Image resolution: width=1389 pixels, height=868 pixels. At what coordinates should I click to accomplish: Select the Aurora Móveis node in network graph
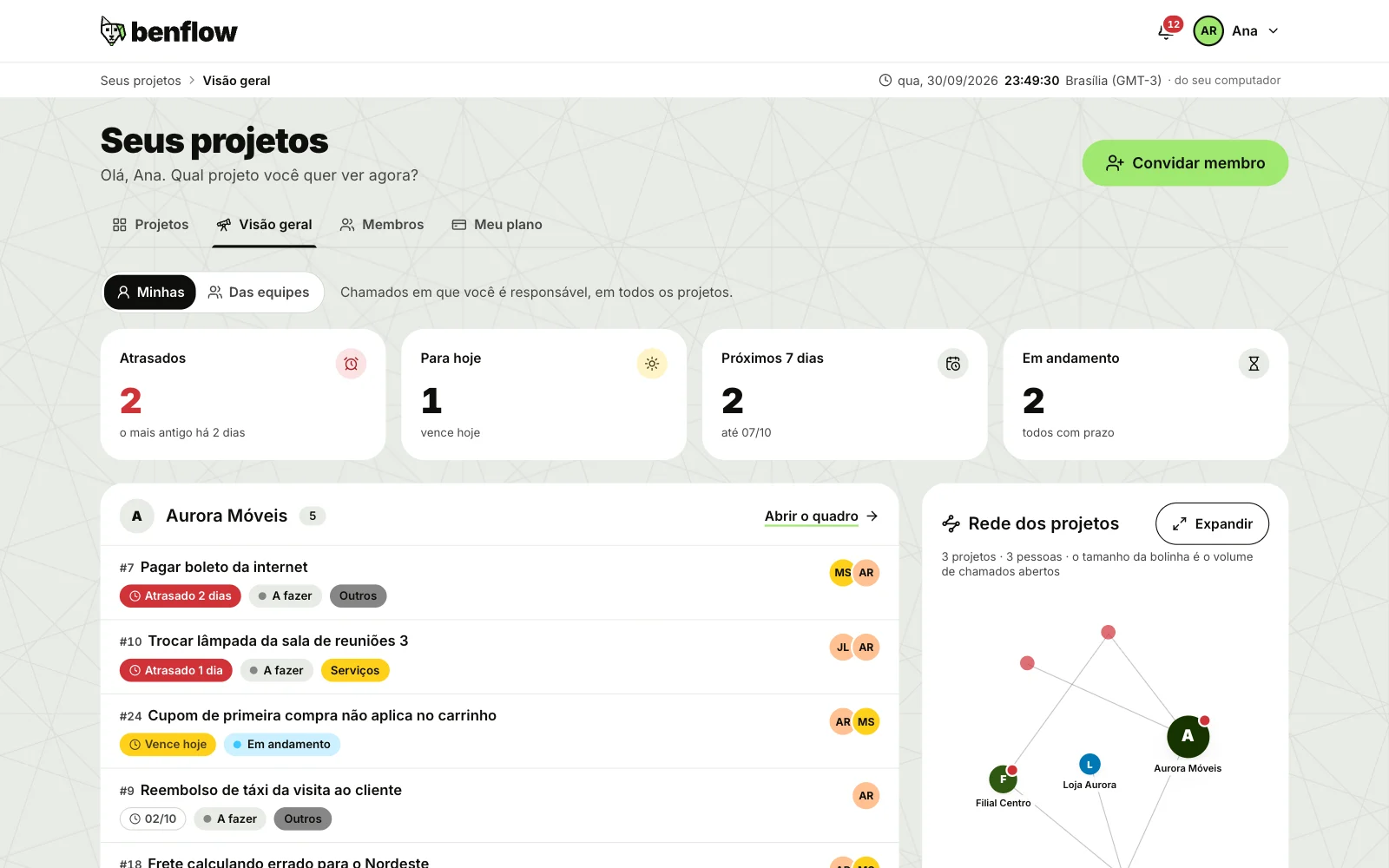pos(1188,736)
